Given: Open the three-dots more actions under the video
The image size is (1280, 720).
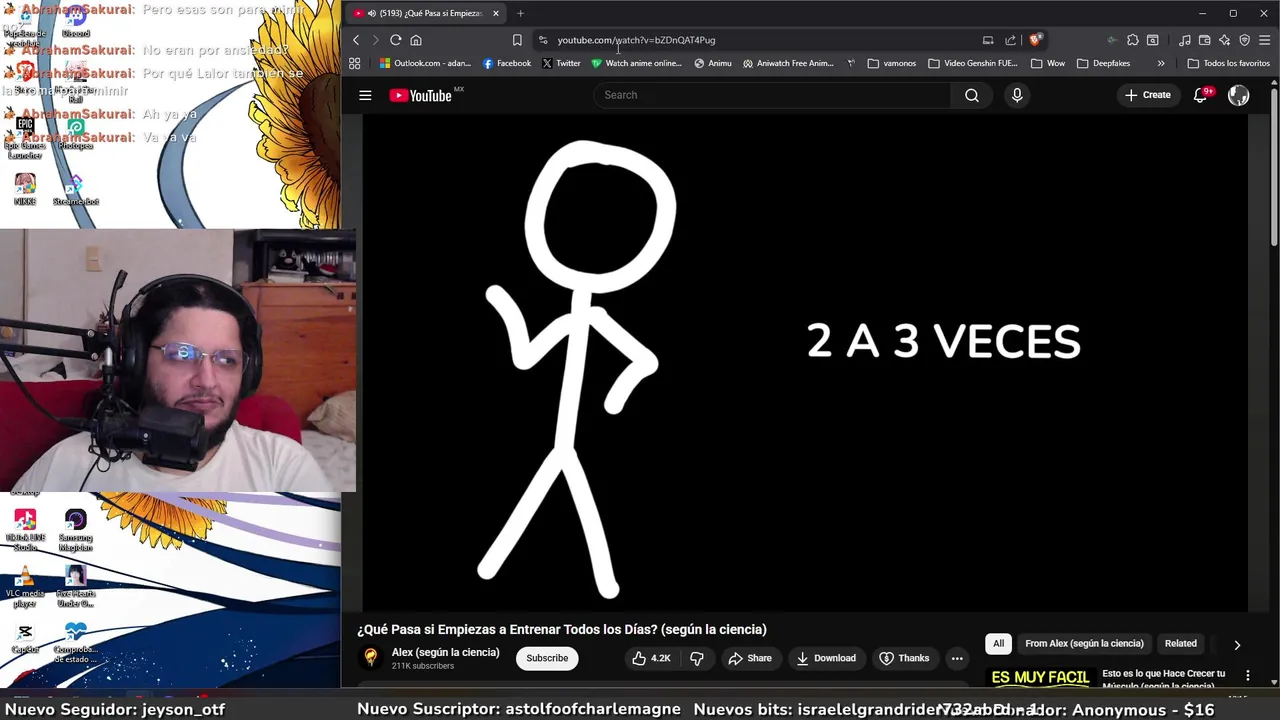Looking at the screenshot, I should pos(957,658).
